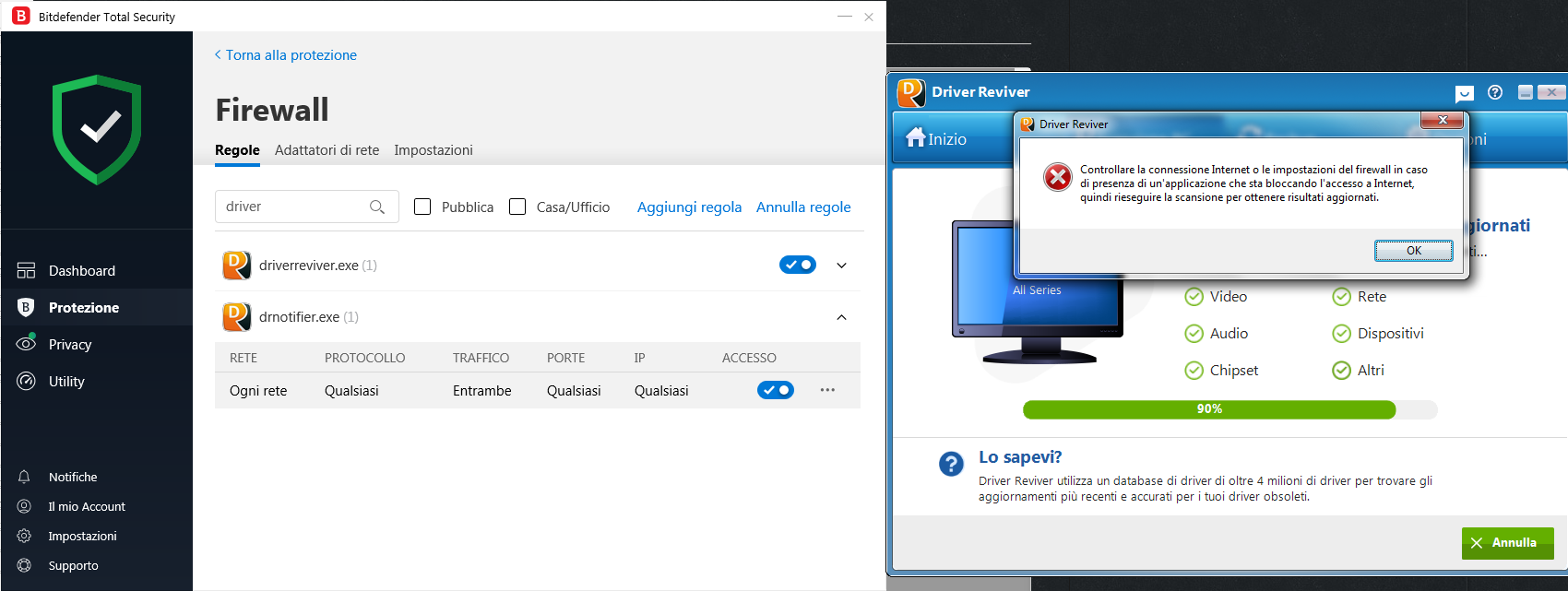Click the search magnifier icon
1568x591 pixels.
[377, 207]
